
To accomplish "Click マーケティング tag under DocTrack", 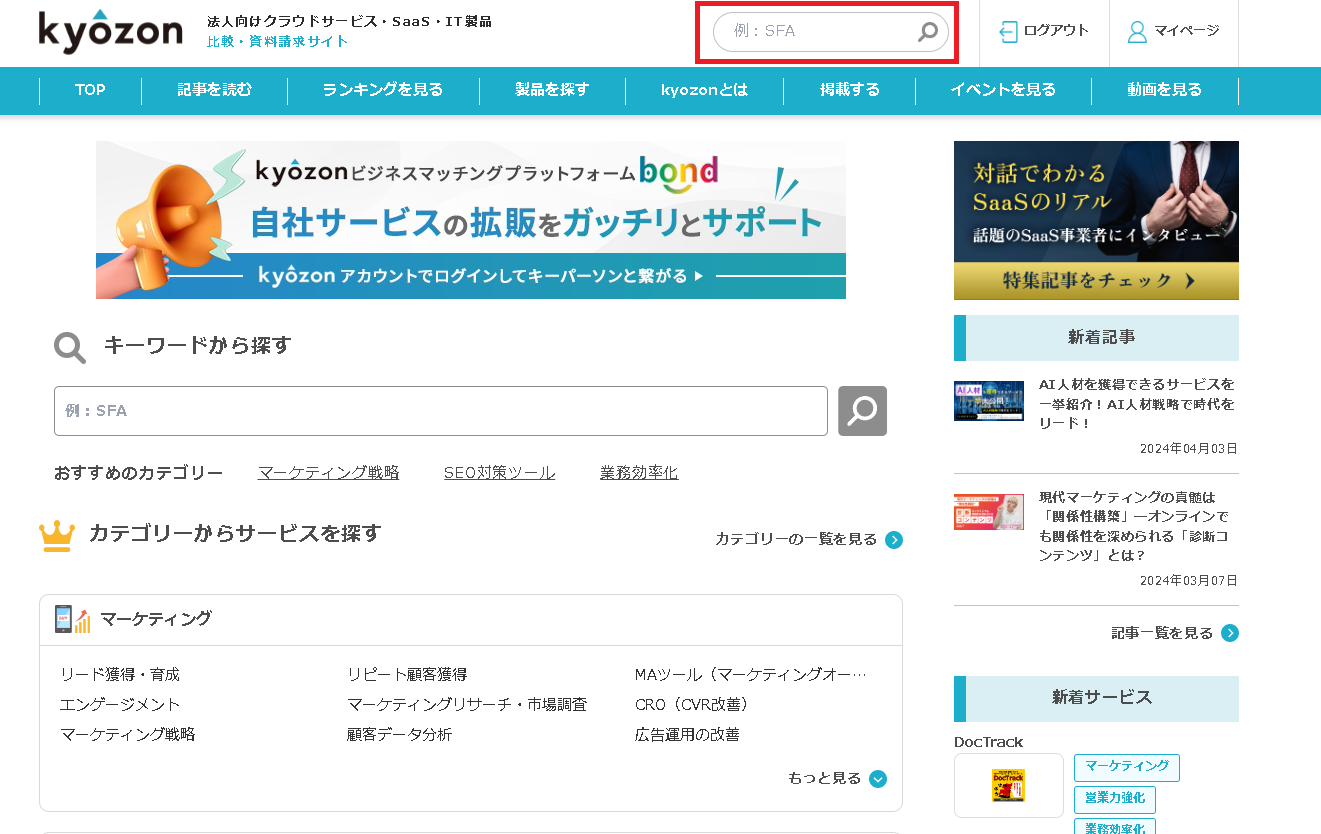I will point(1127,768).
